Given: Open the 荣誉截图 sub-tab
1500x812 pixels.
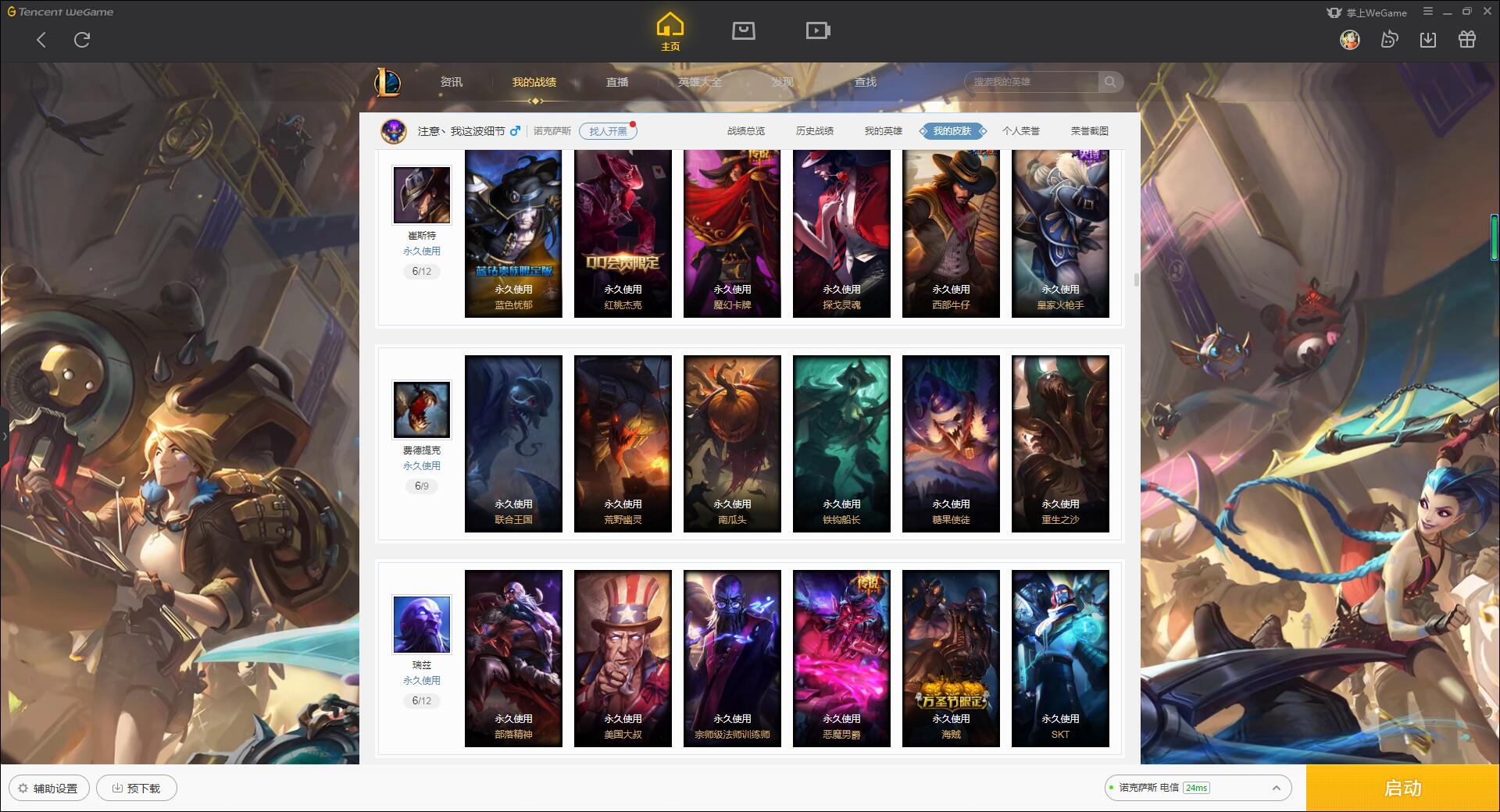Looking at the screenshot, I should [1090, 131].
